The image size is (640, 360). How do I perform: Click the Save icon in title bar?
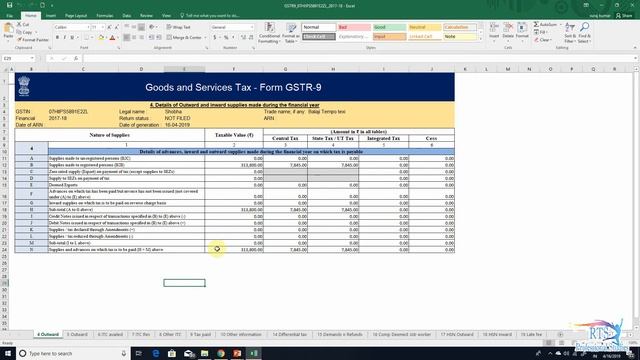[9, 5]
